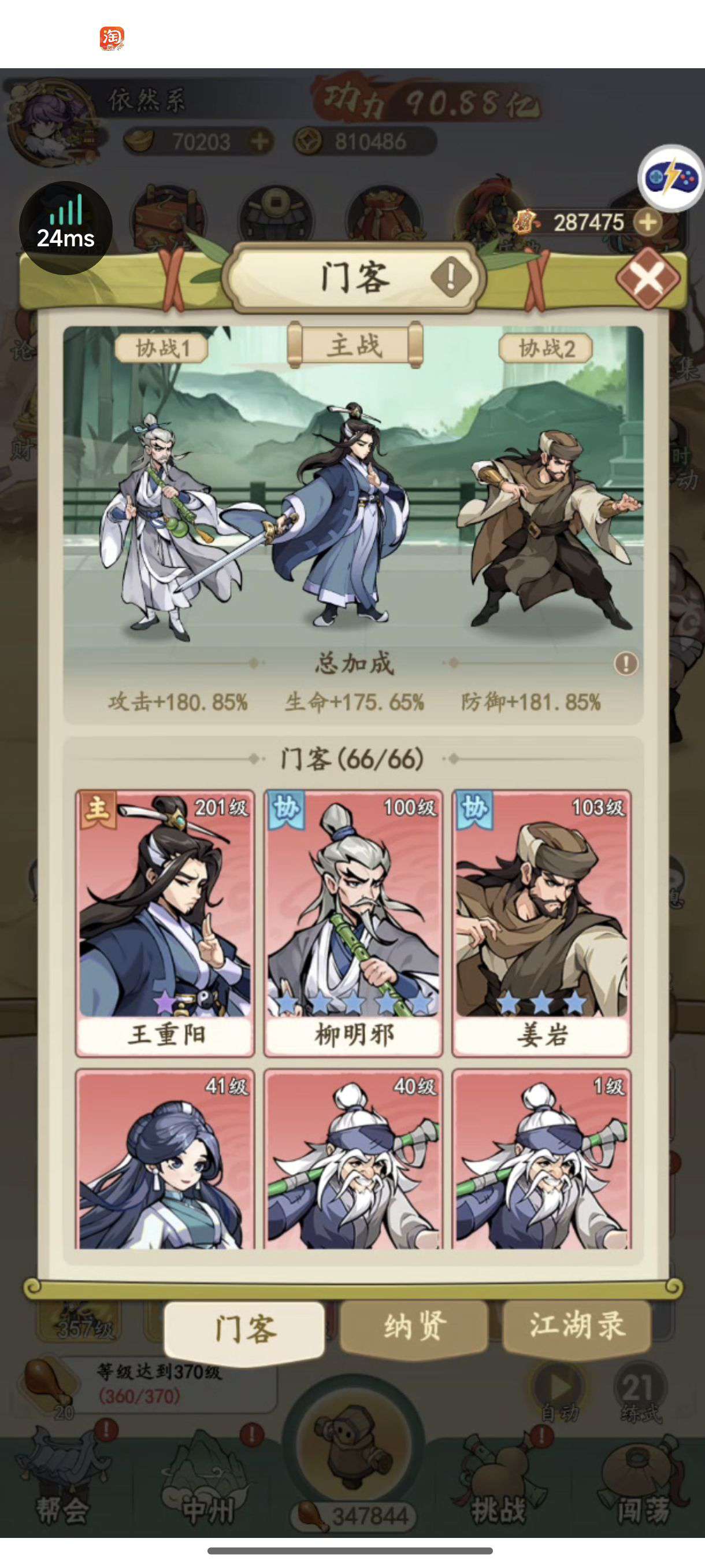Image resolution: width=705 pixels, height=1568 pixels.
Task: Select the level 40 white-bearded elder card
Action: pos(354,1158)
